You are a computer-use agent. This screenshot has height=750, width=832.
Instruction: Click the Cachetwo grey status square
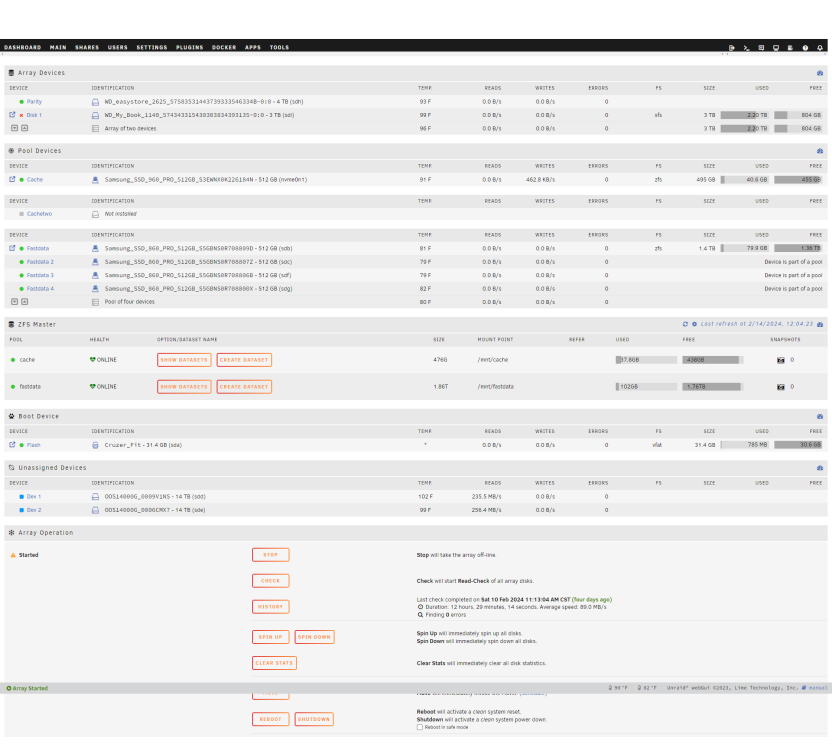click(21, 214)
